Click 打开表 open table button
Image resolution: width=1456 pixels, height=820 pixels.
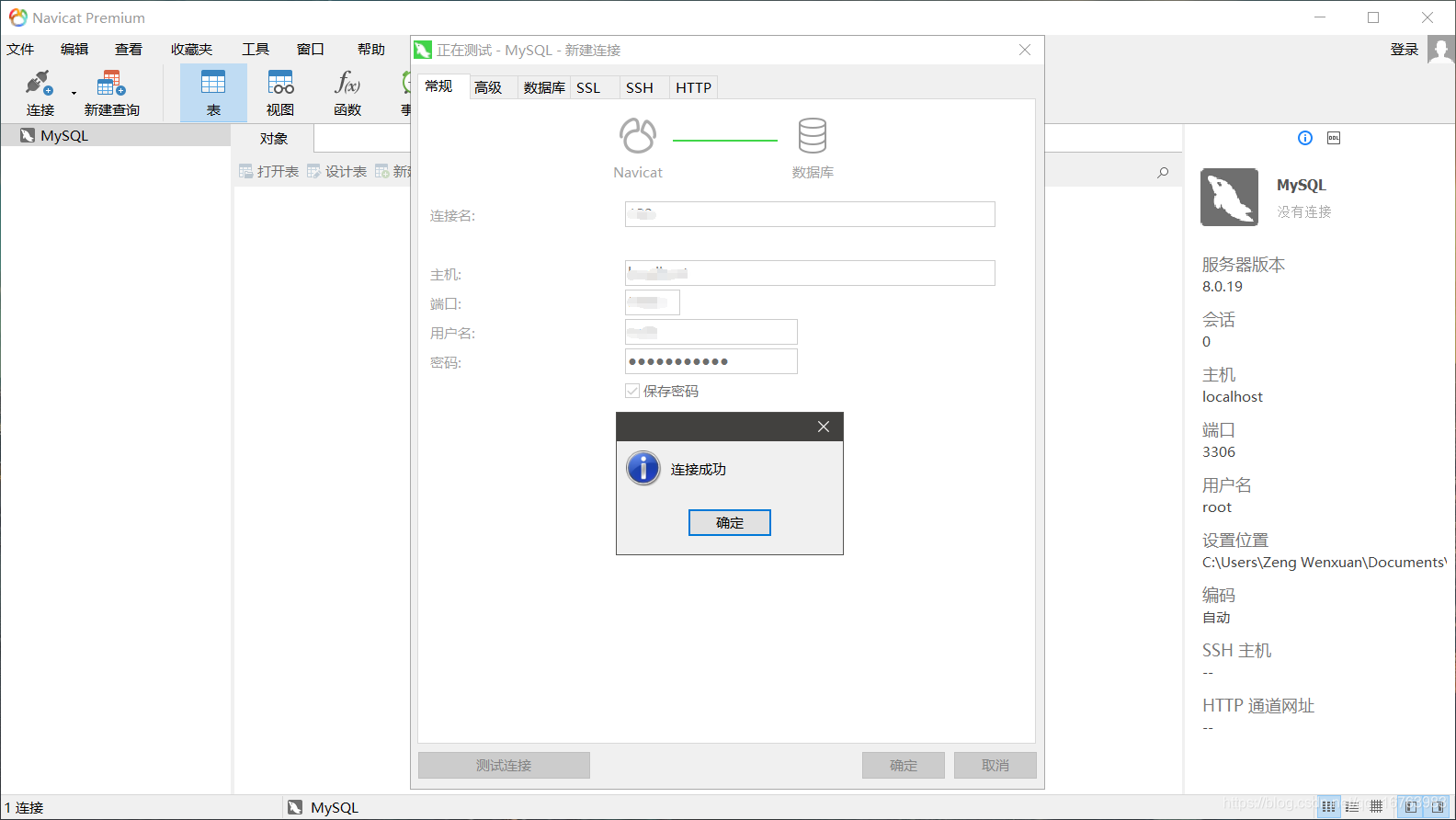click(269, 171)
